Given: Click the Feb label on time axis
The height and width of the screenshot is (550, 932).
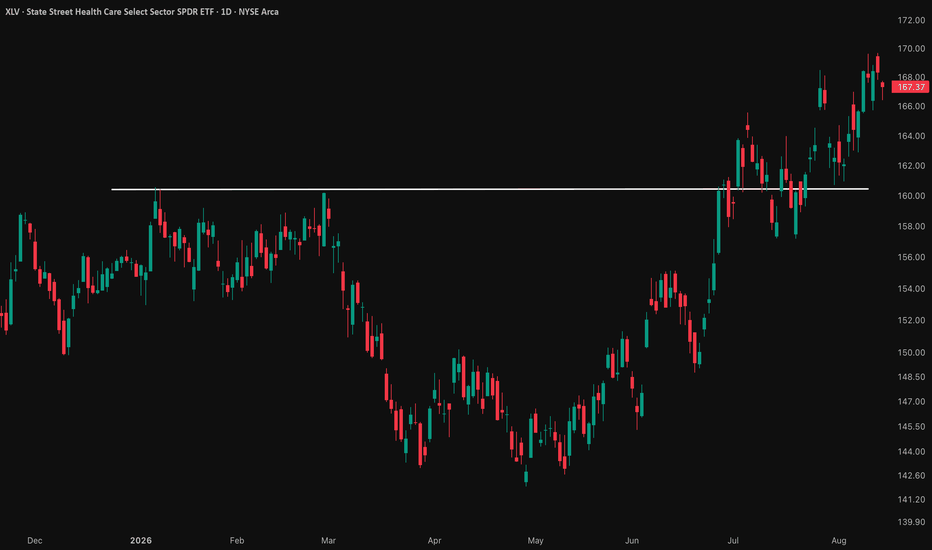Looking at the screenshot, I should tap(237, 540).
